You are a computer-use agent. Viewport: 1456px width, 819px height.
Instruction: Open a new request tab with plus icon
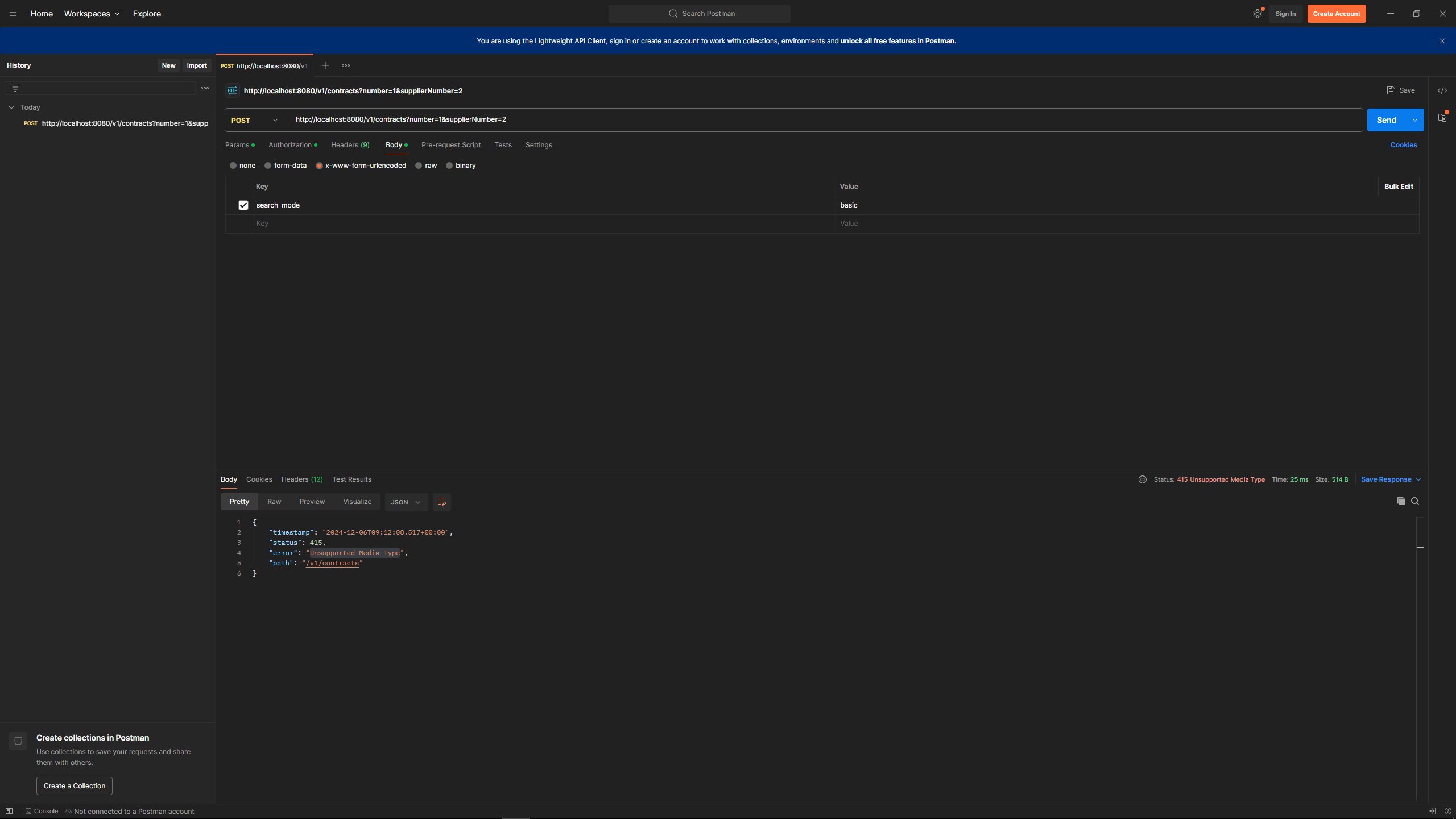tap(325, 65)
